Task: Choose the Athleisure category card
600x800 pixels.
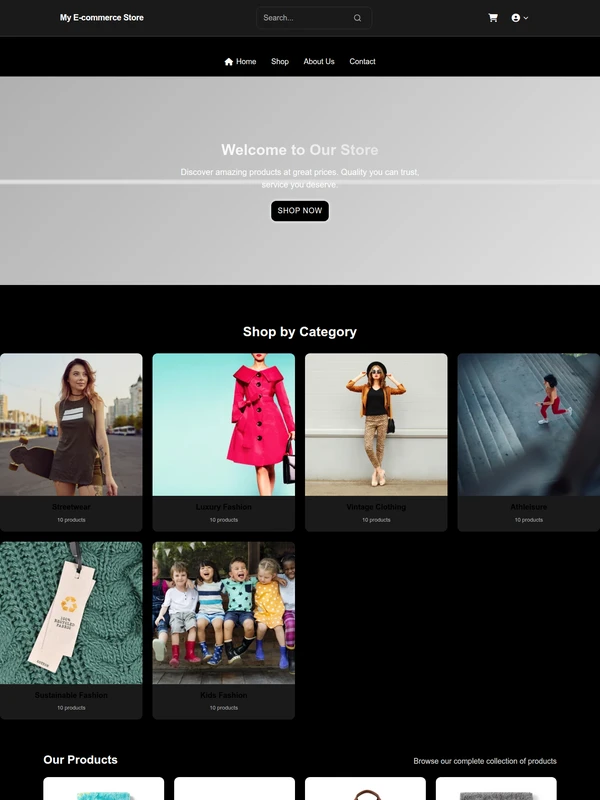Action: click(529, 442)
